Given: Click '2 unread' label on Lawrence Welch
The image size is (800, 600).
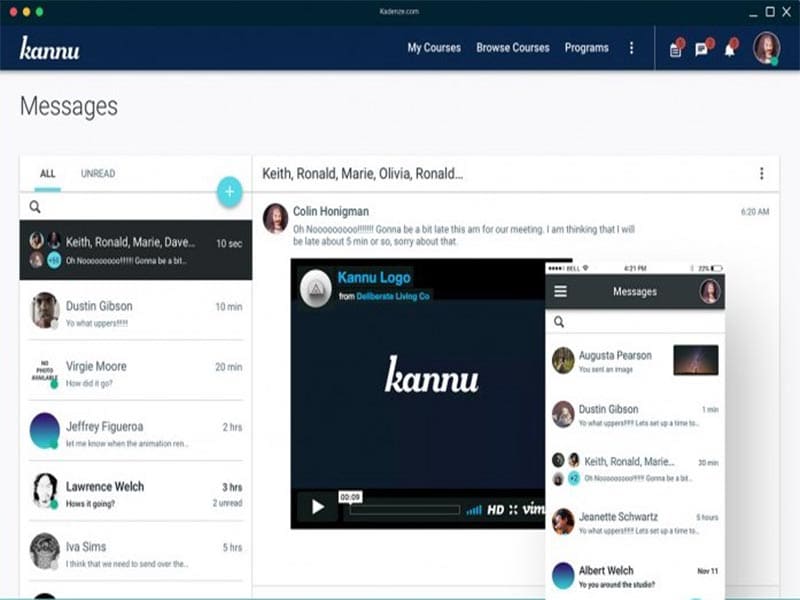Looking at the screenshot, I should (228, 503).
